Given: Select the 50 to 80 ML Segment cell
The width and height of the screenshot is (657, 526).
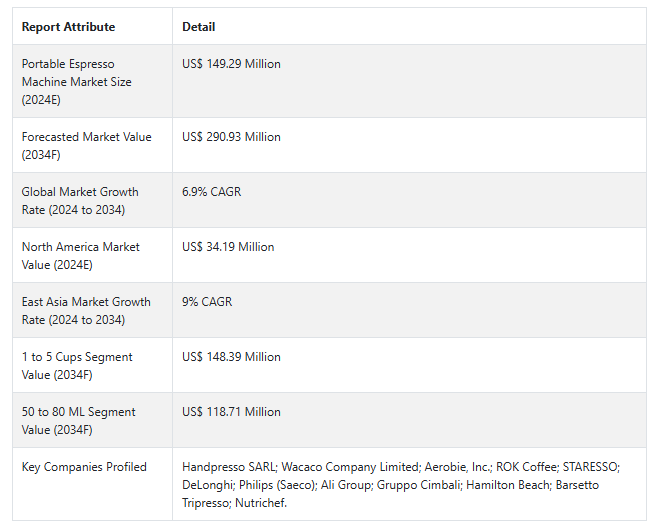Looking at the screenshot, I should click(93, 420).
